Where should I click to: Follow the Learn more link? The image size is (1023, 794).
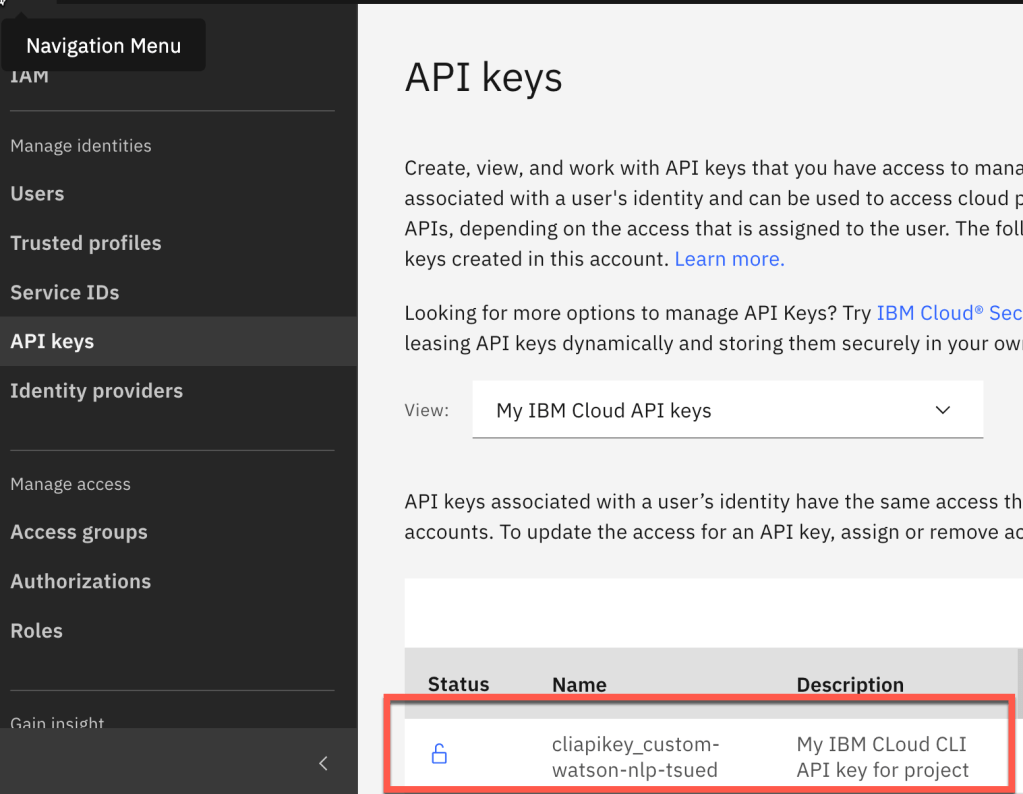click(x=729, y=259)
